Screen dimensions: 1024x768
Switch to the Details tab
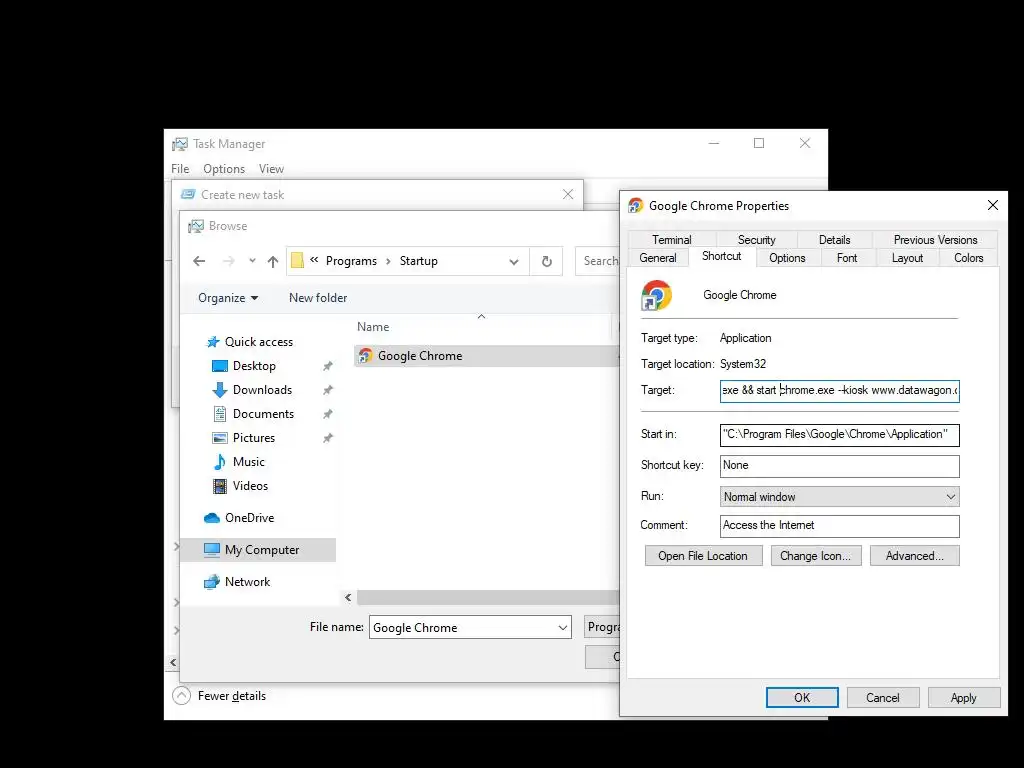[834, 240]
